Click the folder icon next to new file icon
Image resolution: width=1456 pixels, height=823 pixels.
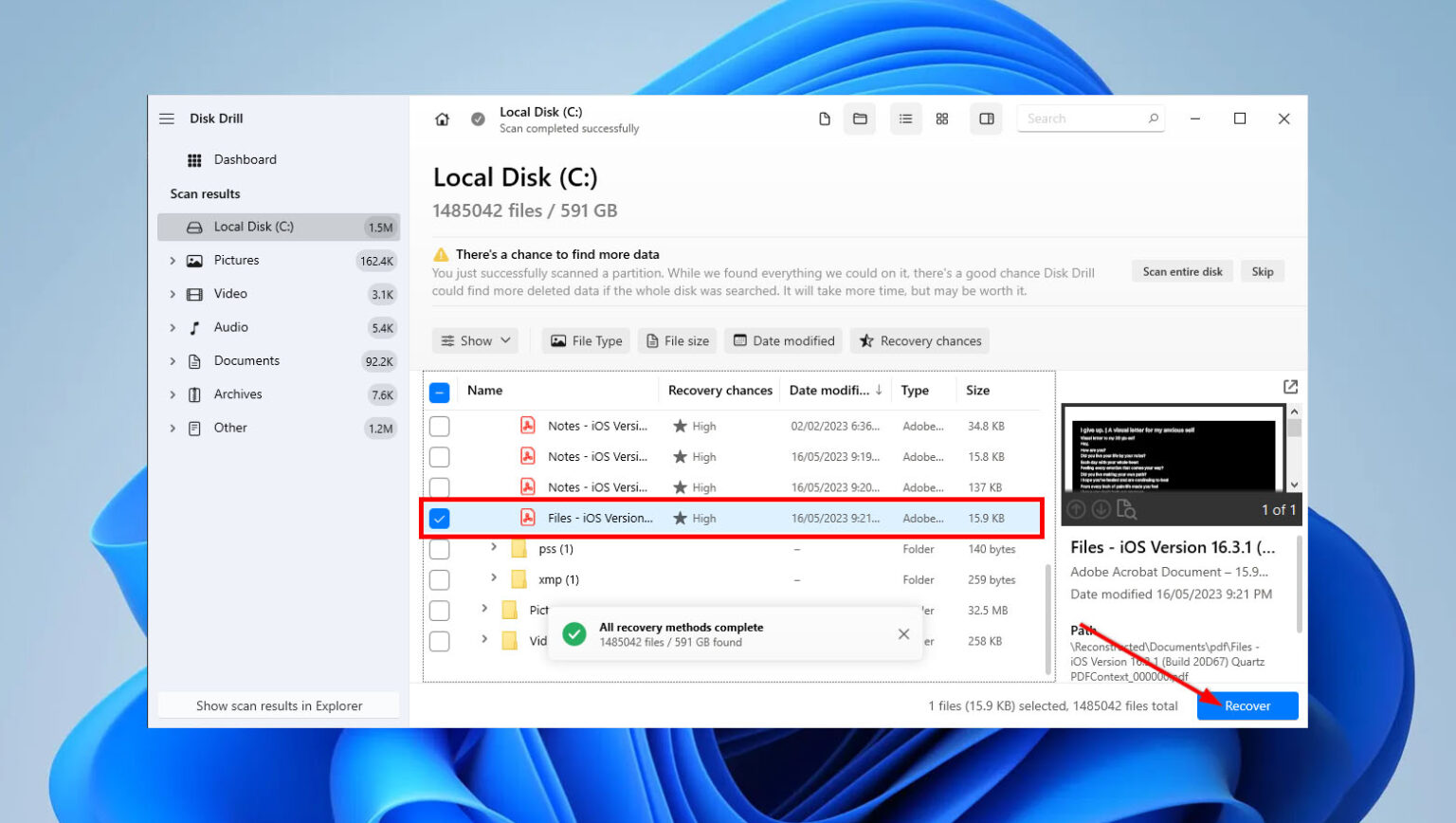click(860, 119)
